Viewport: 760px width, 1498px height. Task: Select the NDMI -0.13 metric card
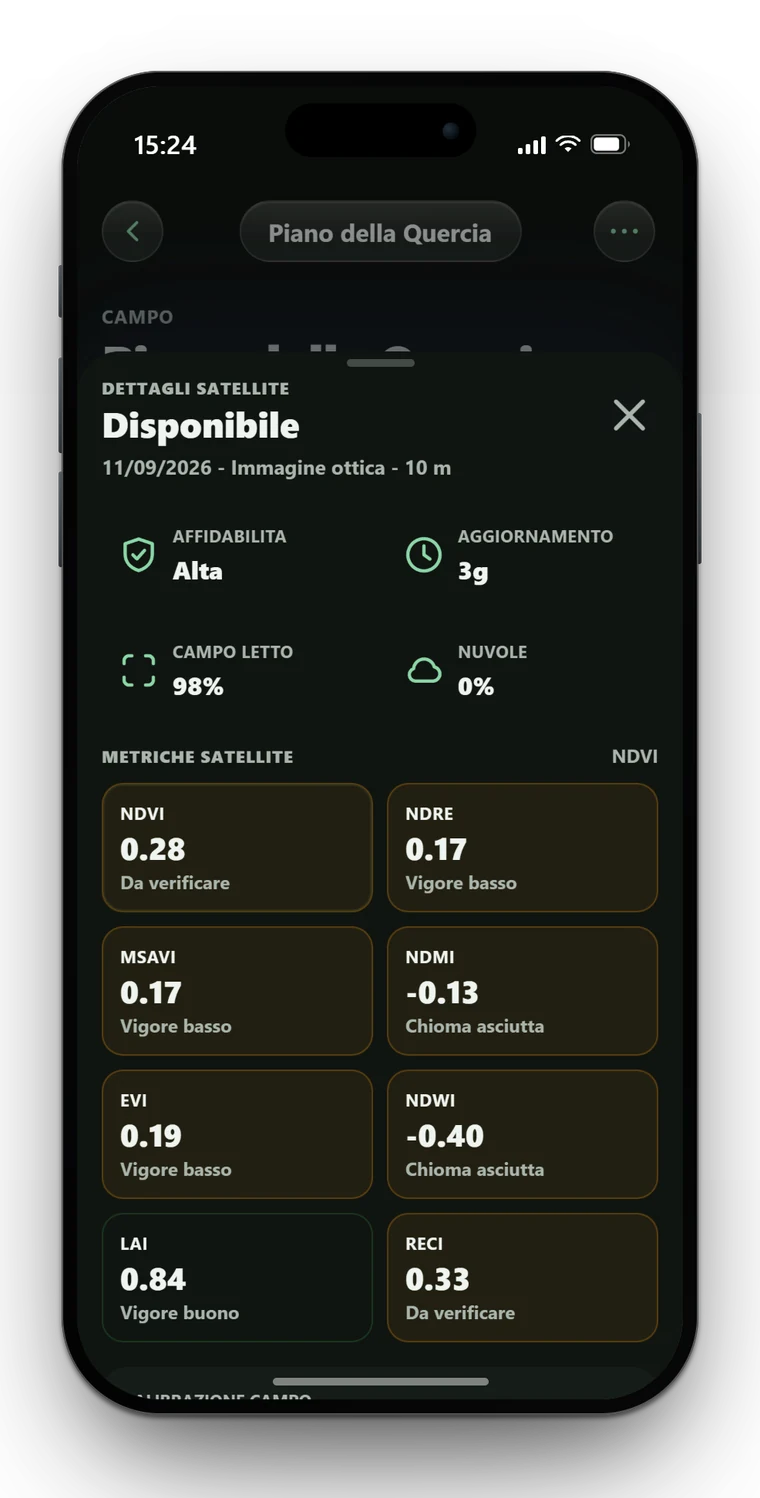pos(522,991)
